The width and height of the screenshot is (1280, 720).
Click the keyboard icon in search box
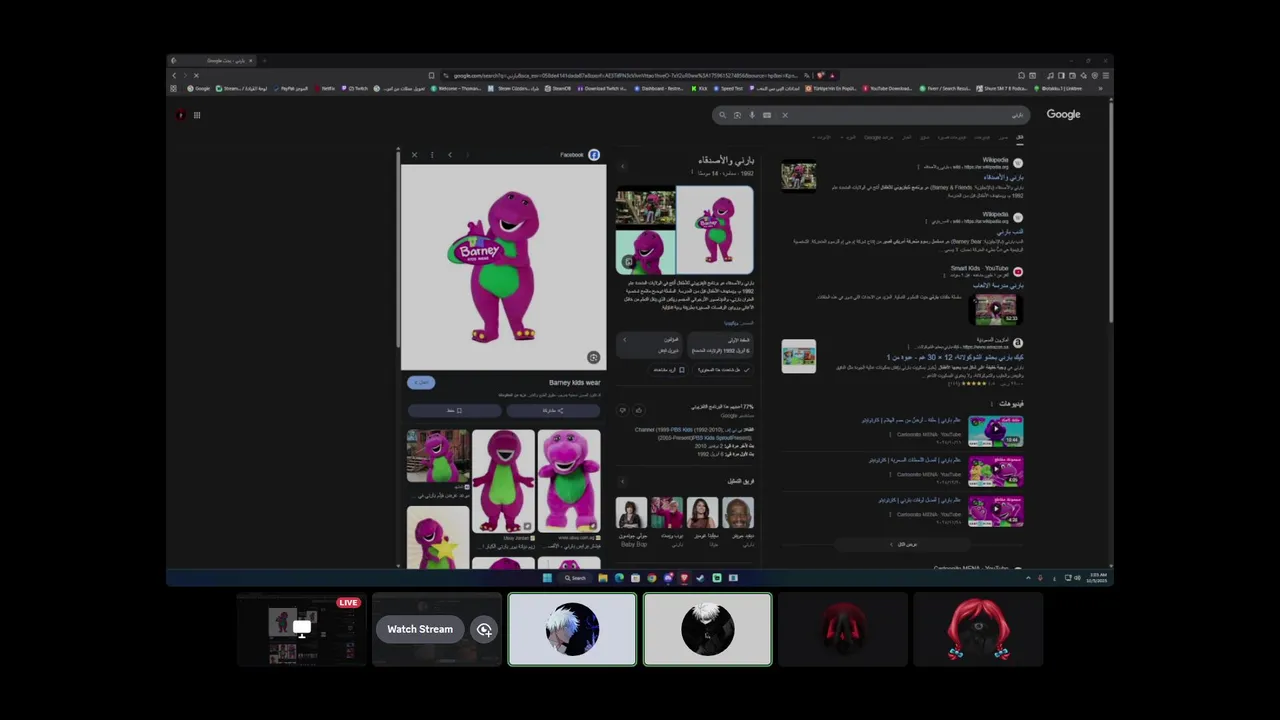(767, 115)
